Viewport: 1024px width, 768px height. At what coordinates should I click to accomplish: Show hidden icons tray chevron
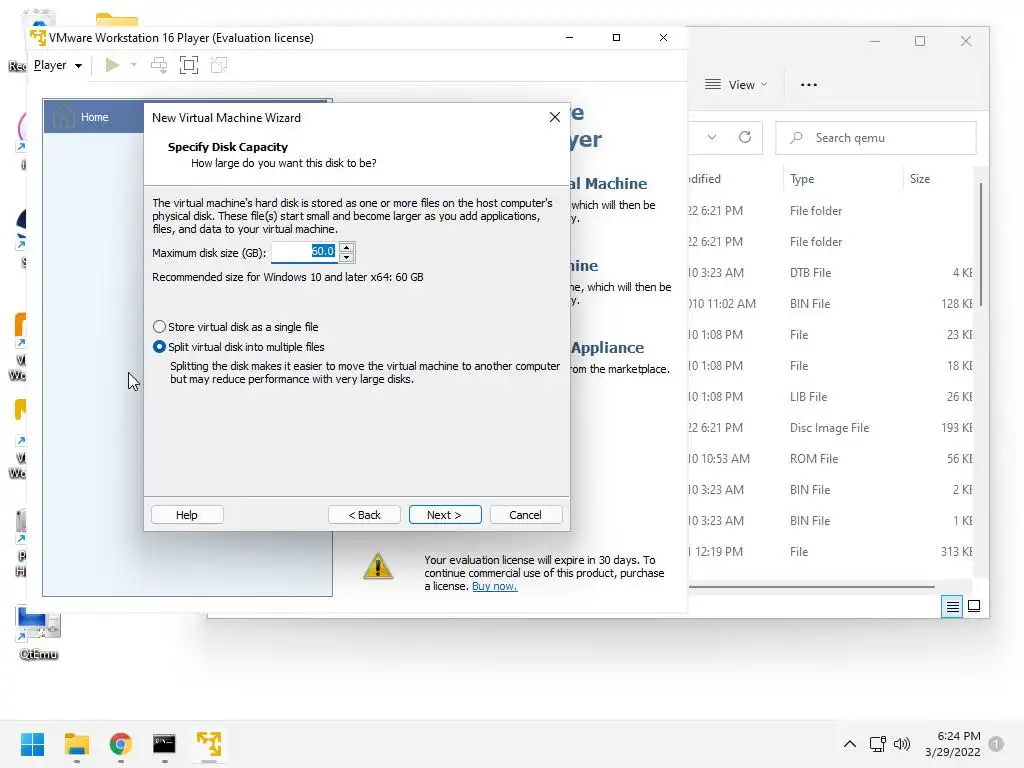point(850,744)
